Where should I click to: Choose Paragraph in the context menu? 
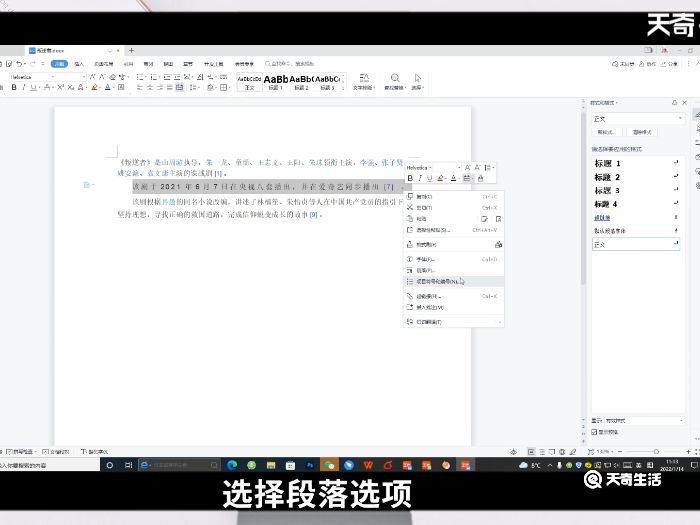pos(454,271)
